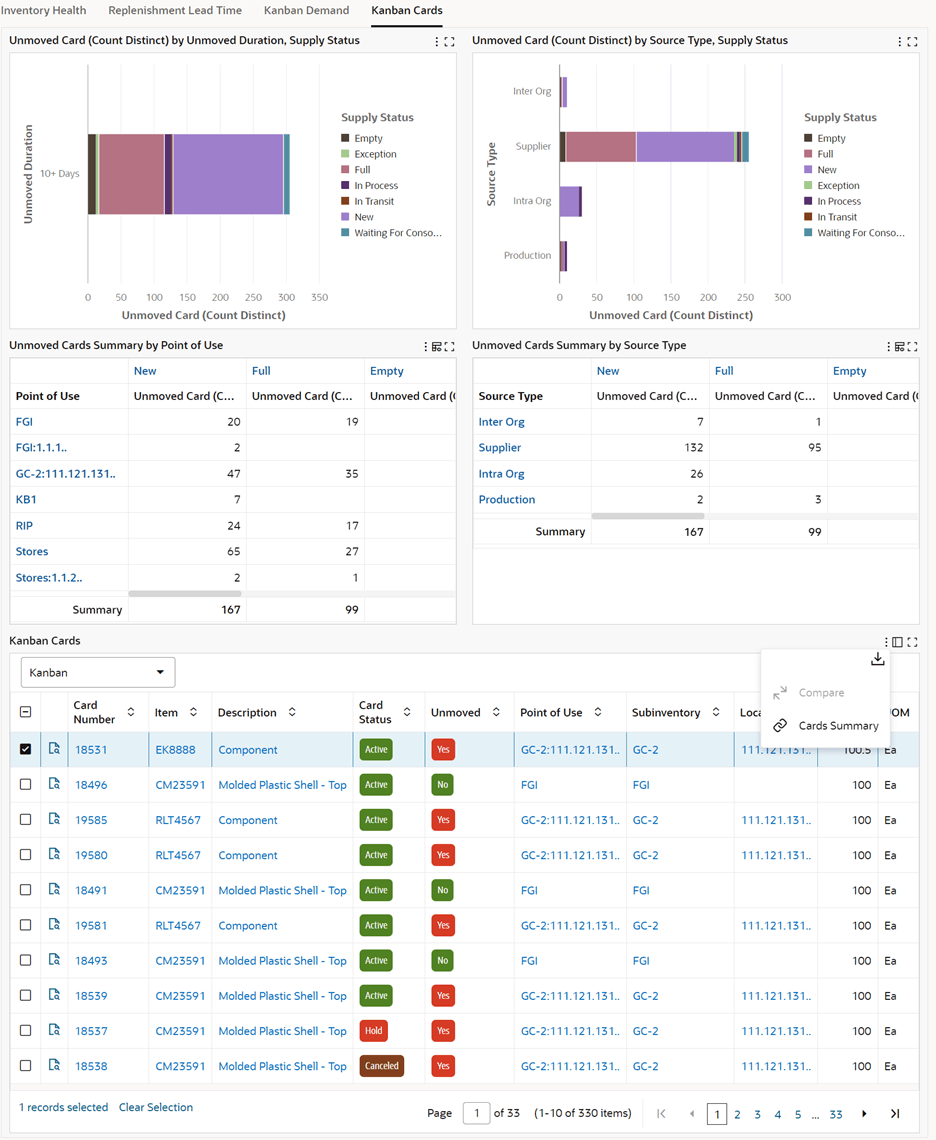Open detail view icon for card 19580
The width and height of the screenshot is (936, 1140).
55,854
